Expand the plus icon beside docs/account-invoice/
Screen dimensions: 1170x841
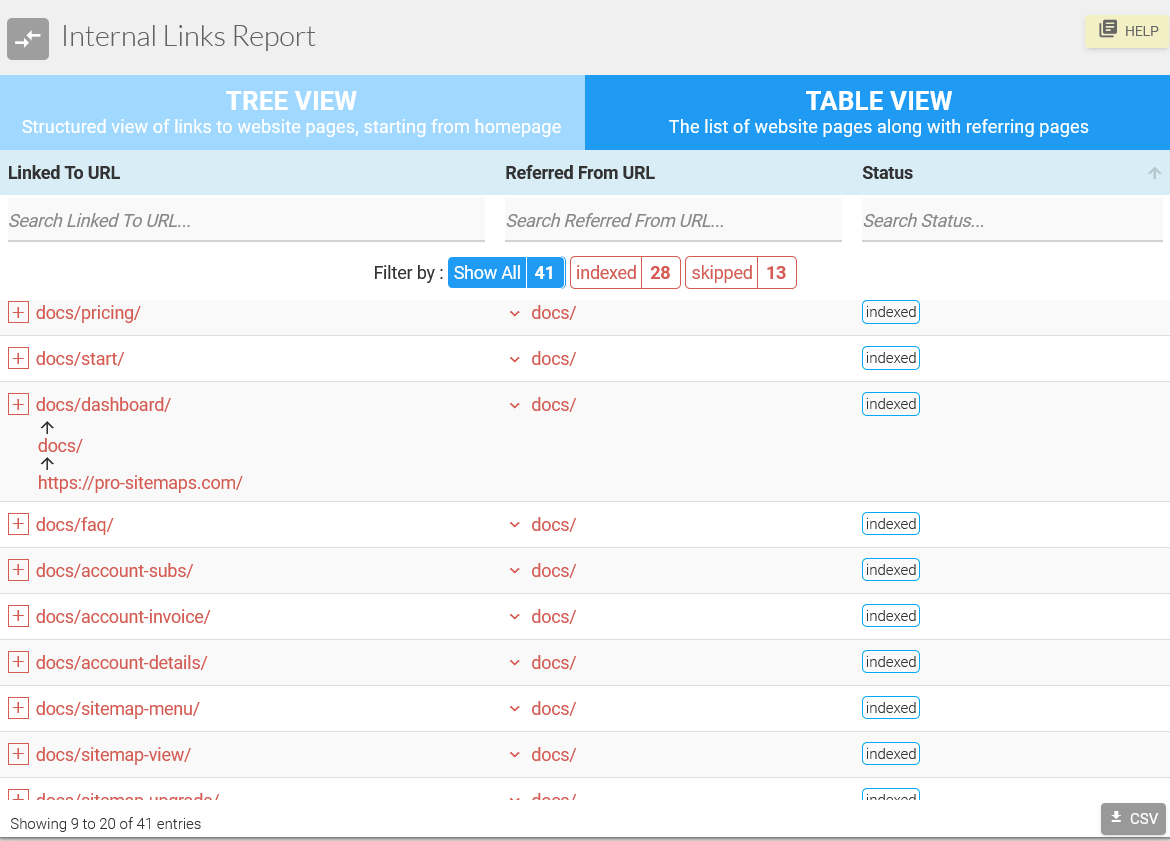pyautogui.click(x=18, y=615)
